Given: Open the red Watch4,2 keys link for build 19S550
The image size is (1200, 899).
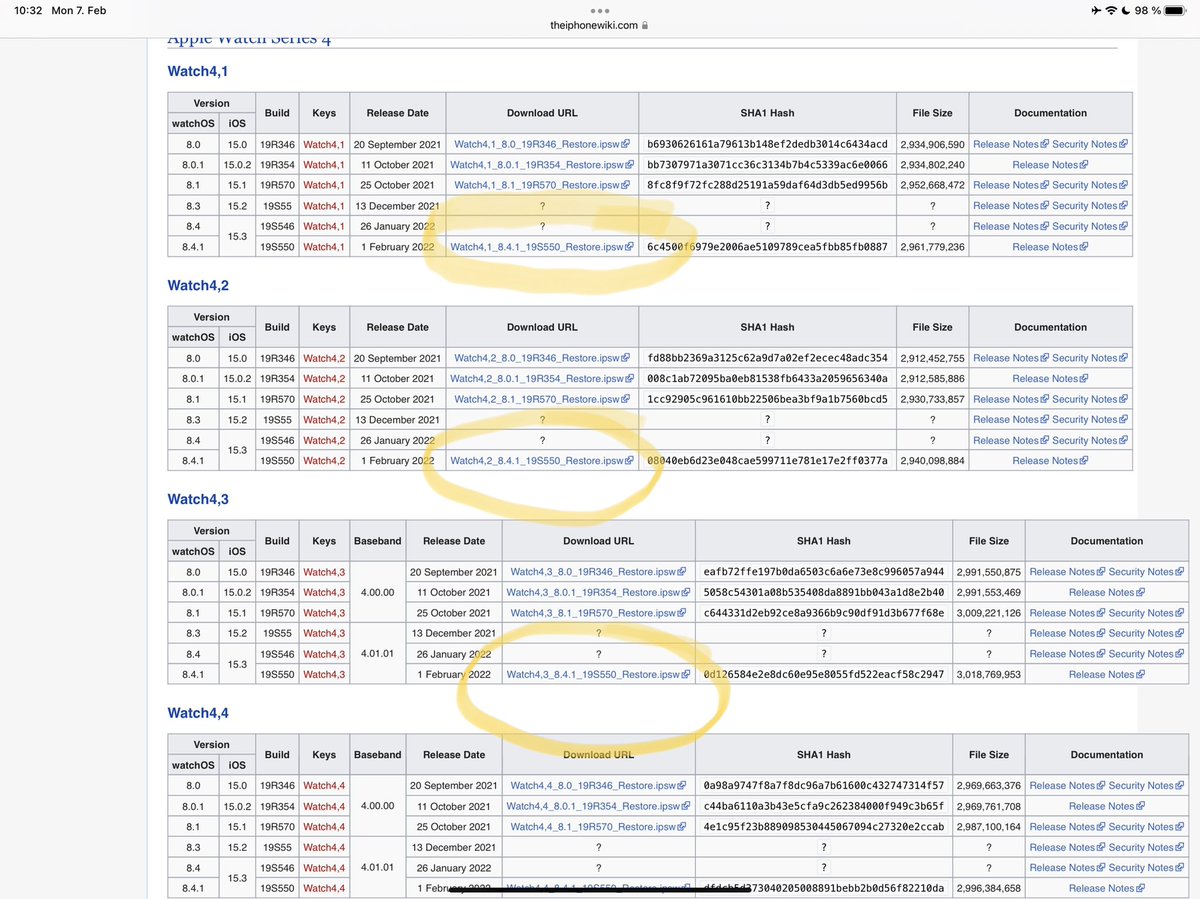Looking at the screenshot, I should (322, 460).
